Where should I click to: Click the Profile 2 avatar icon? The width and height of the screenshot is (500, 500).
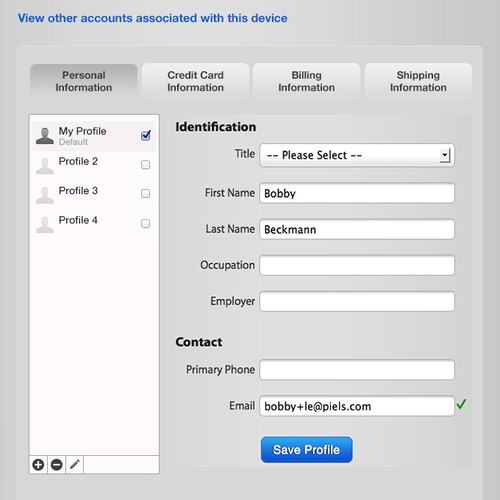(x=45, y=166)
